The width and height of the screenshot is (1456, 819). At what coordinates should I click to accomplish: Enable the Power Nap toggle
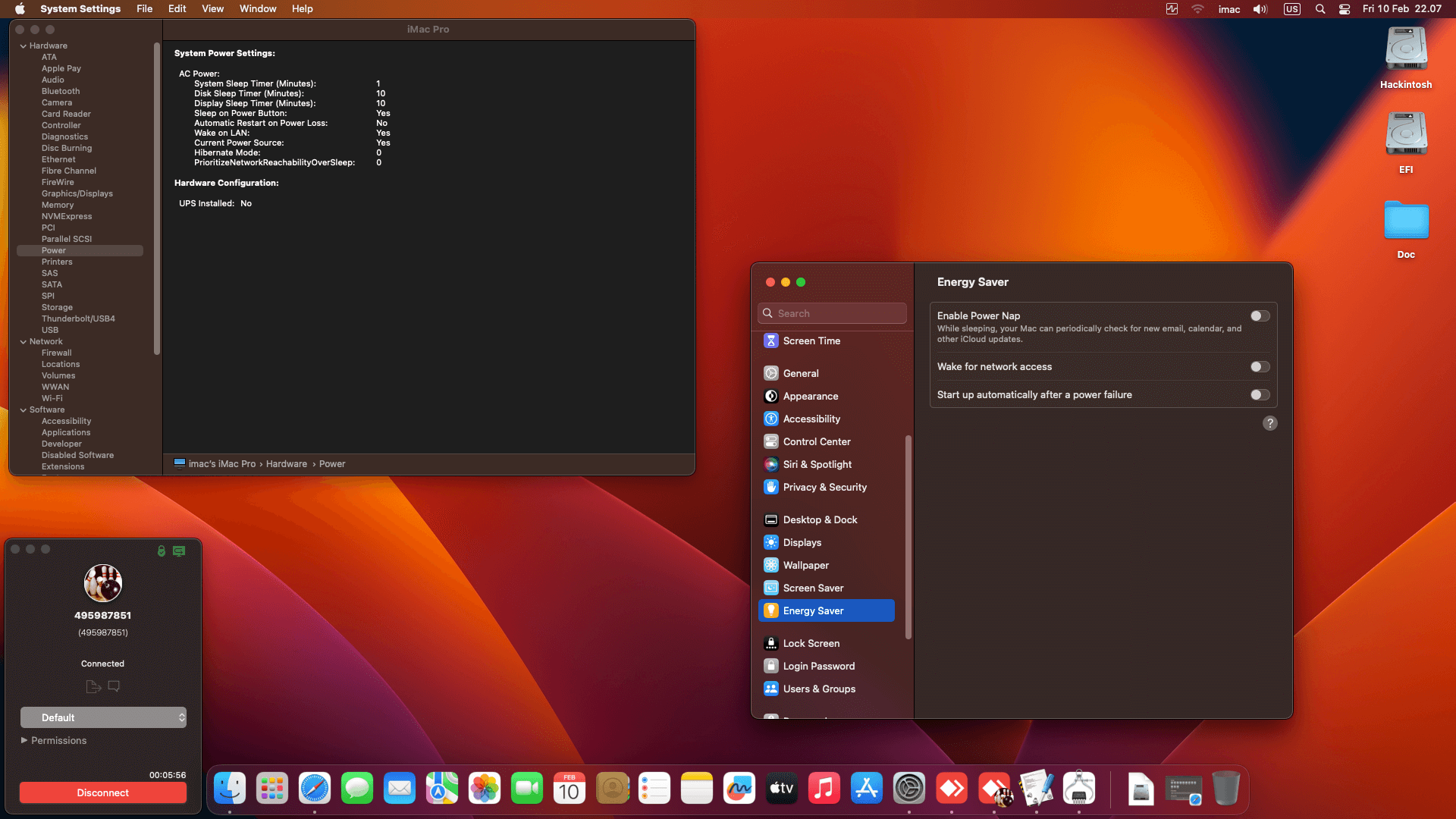pyautogui.click(x=1260, y=315)
